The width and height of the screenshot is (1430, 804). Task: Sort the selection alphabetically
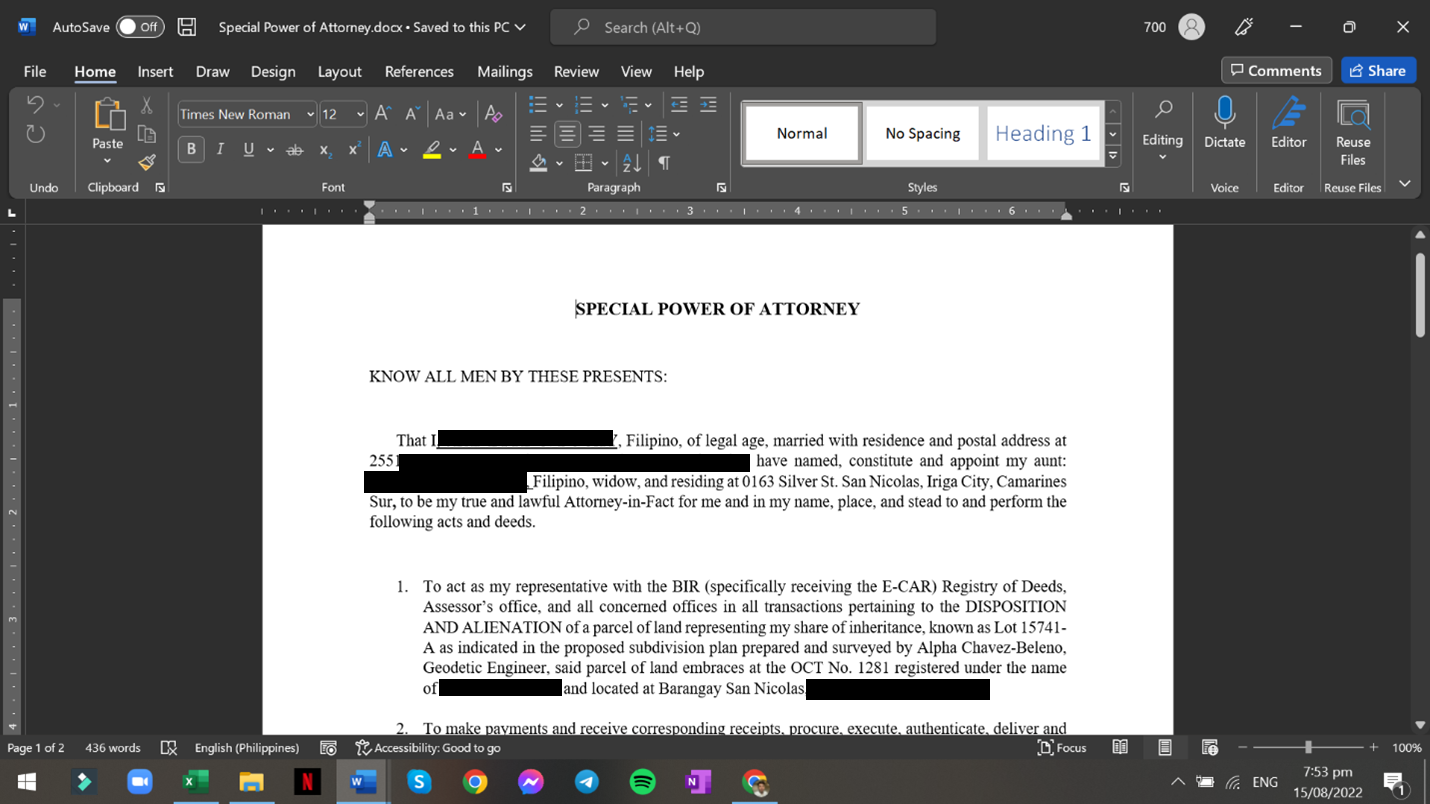pos(631,162)
